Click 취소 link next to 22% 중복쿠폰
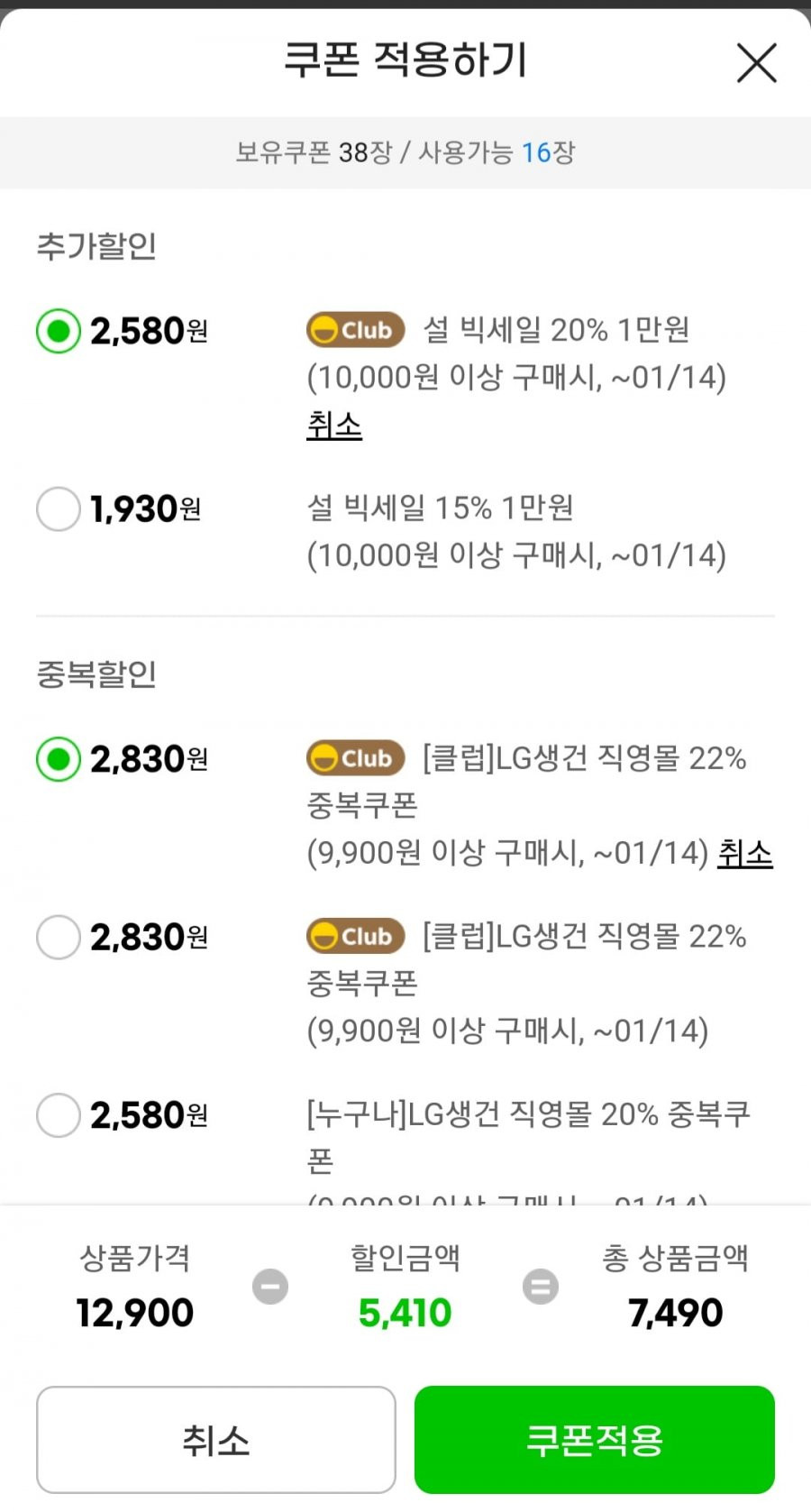Viewport: 811px width, 1512px height. [x=745, y=853]
